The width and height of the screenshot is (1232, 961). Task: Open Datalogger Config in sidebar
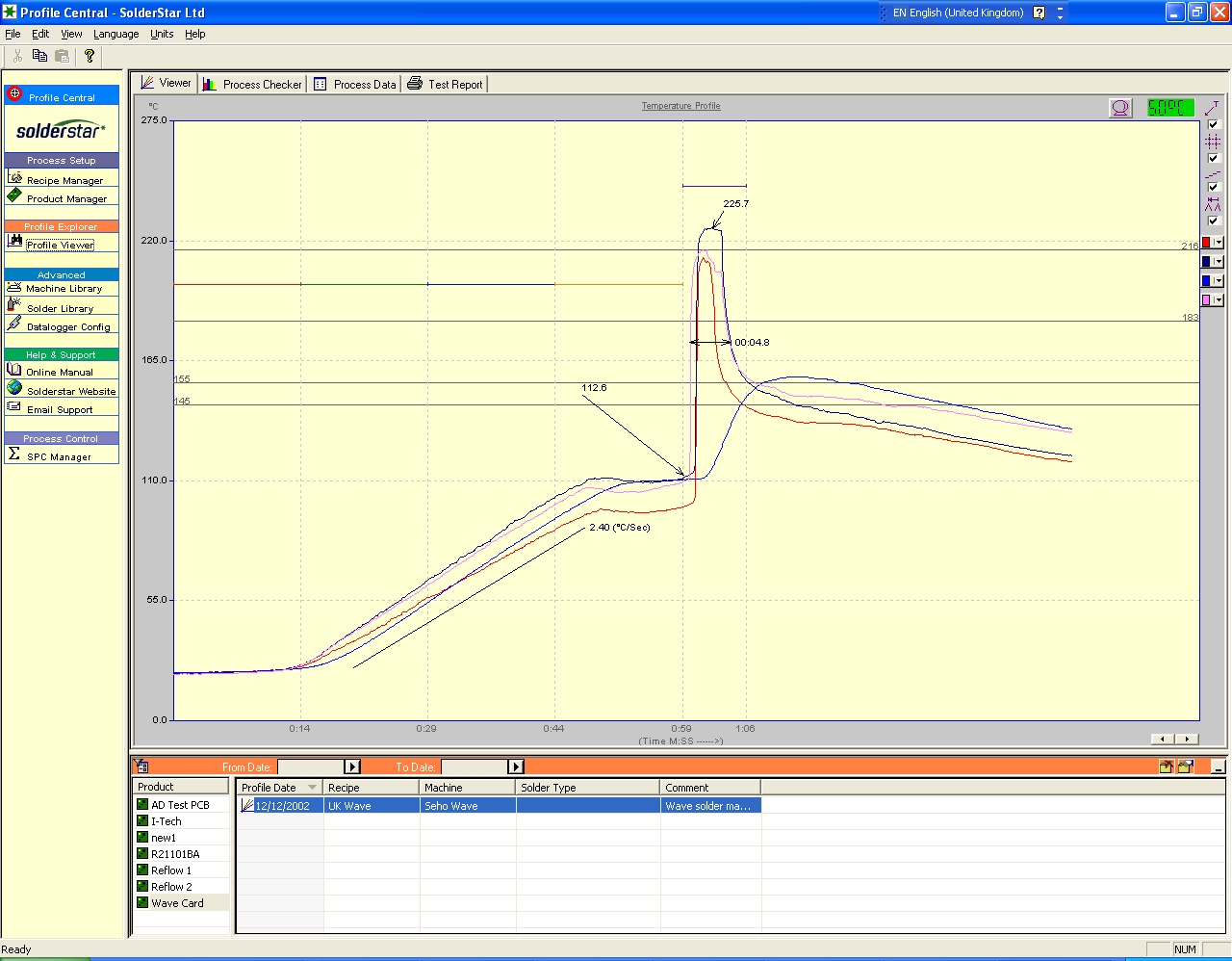(x=62, y=325)
